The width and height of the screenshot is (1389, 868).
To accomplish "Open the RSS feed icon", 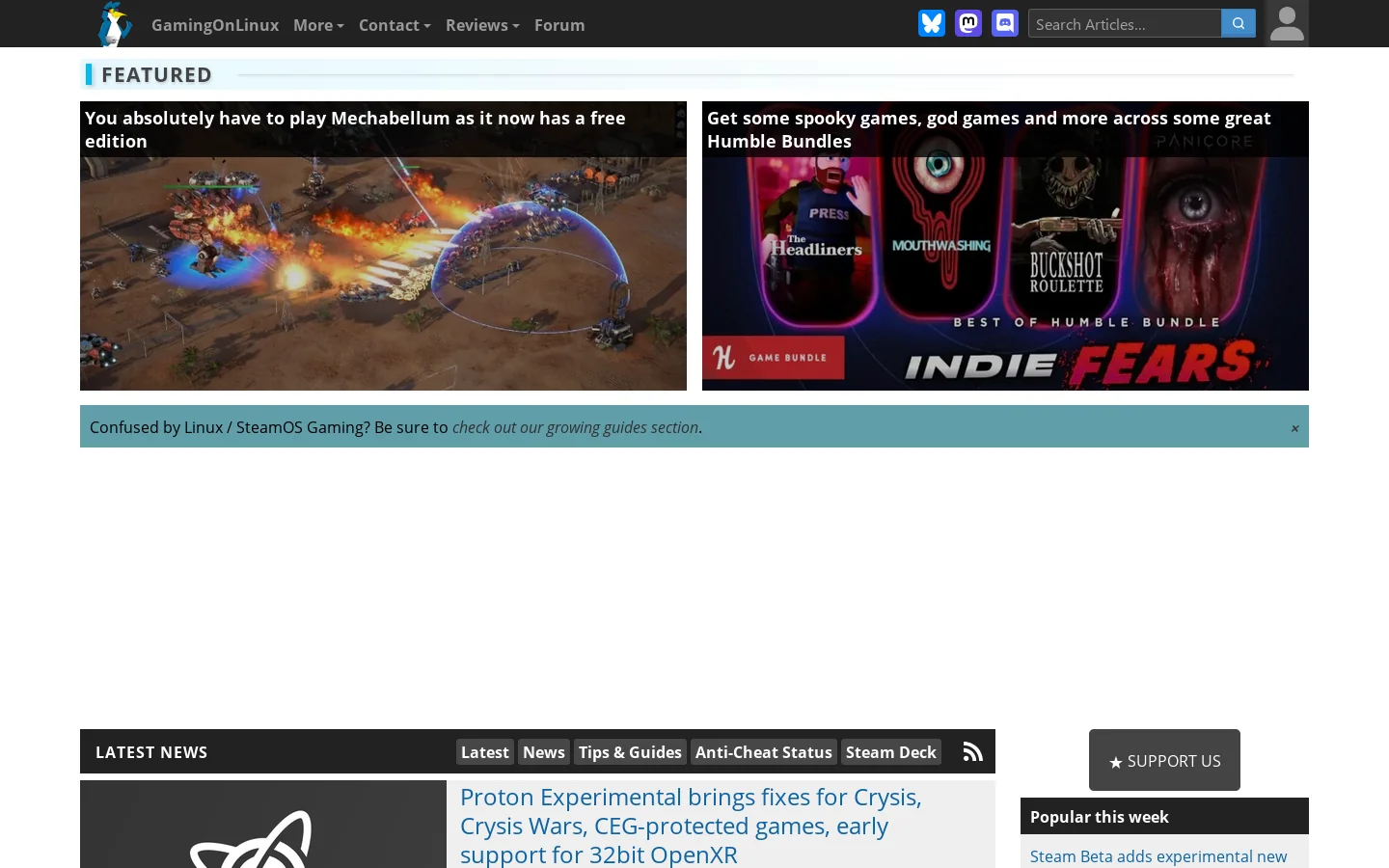I will (973, 751).
